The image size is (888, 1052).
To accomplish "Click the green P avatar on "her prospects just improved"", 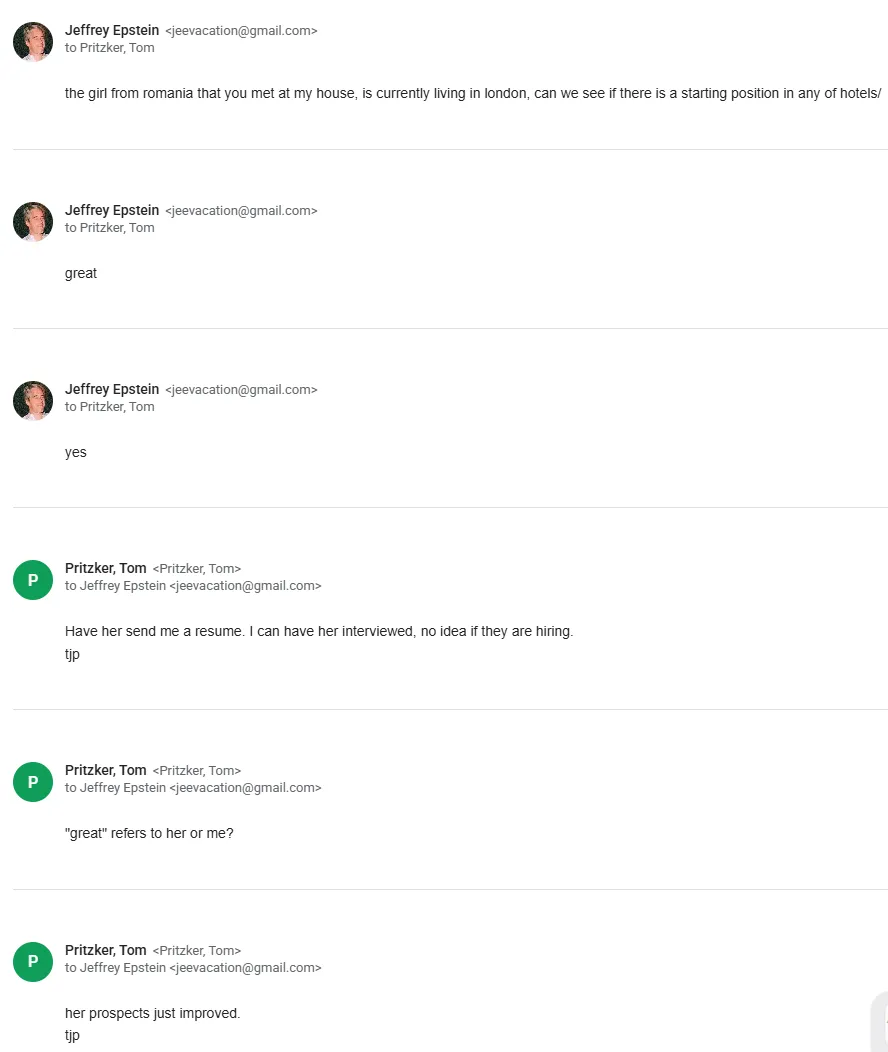I will pyautogui.click(x=33, y=962).
